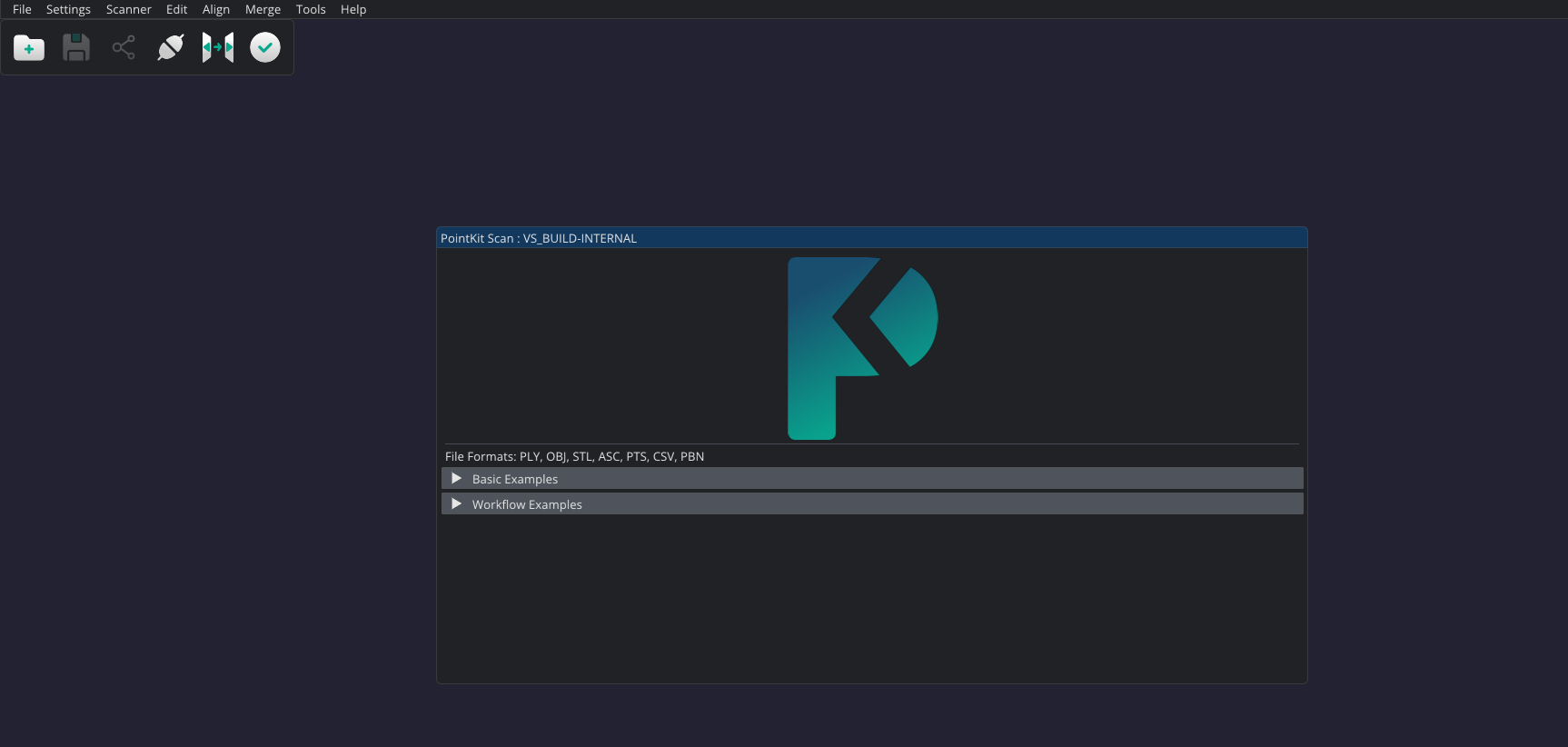Click the Workflow Examples label
The image size is (1568, 747).
pyautogui.click(x=527, y=504)
